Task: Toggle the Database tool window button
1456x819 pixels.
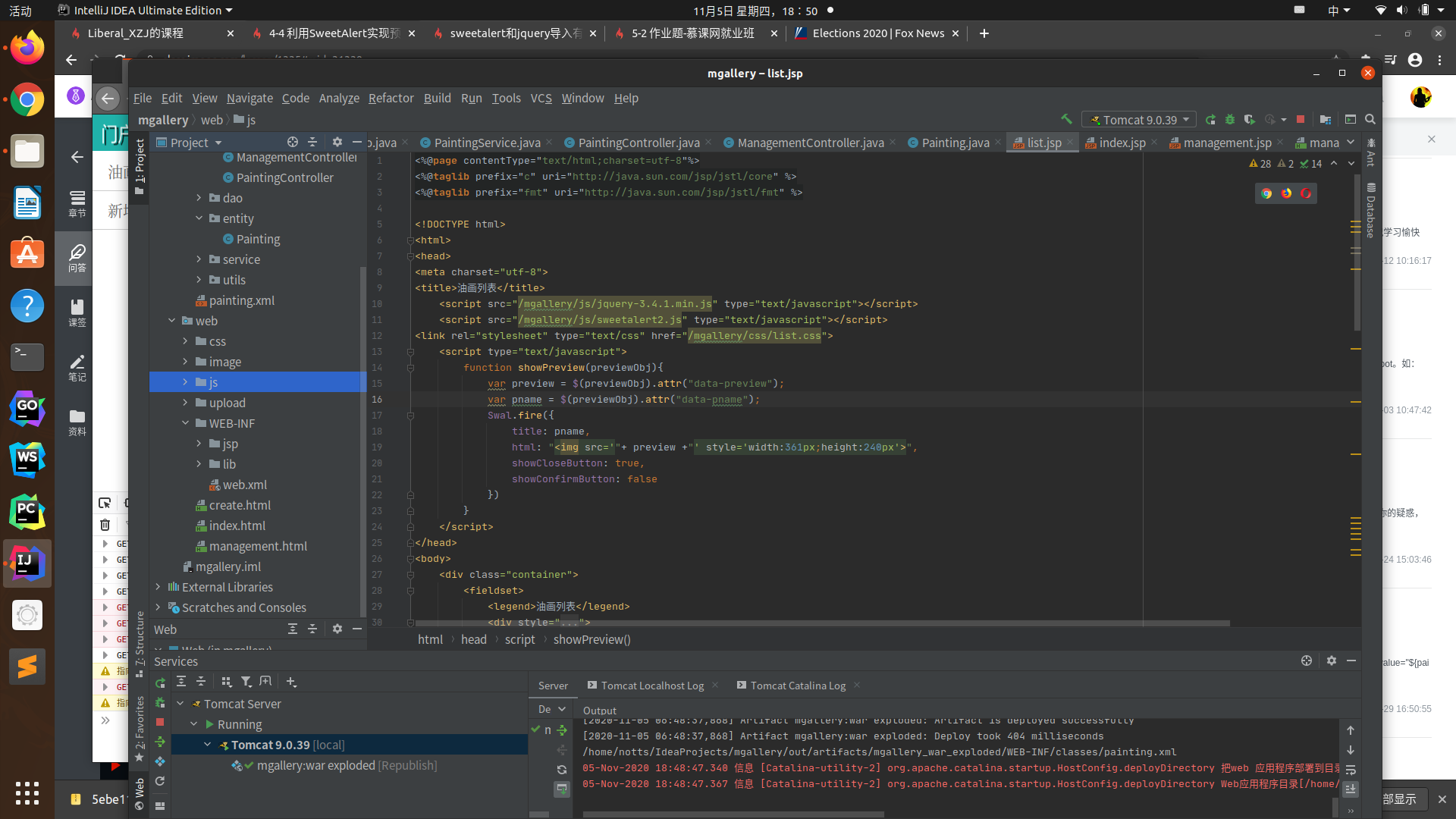Action: pos(1371,210)
